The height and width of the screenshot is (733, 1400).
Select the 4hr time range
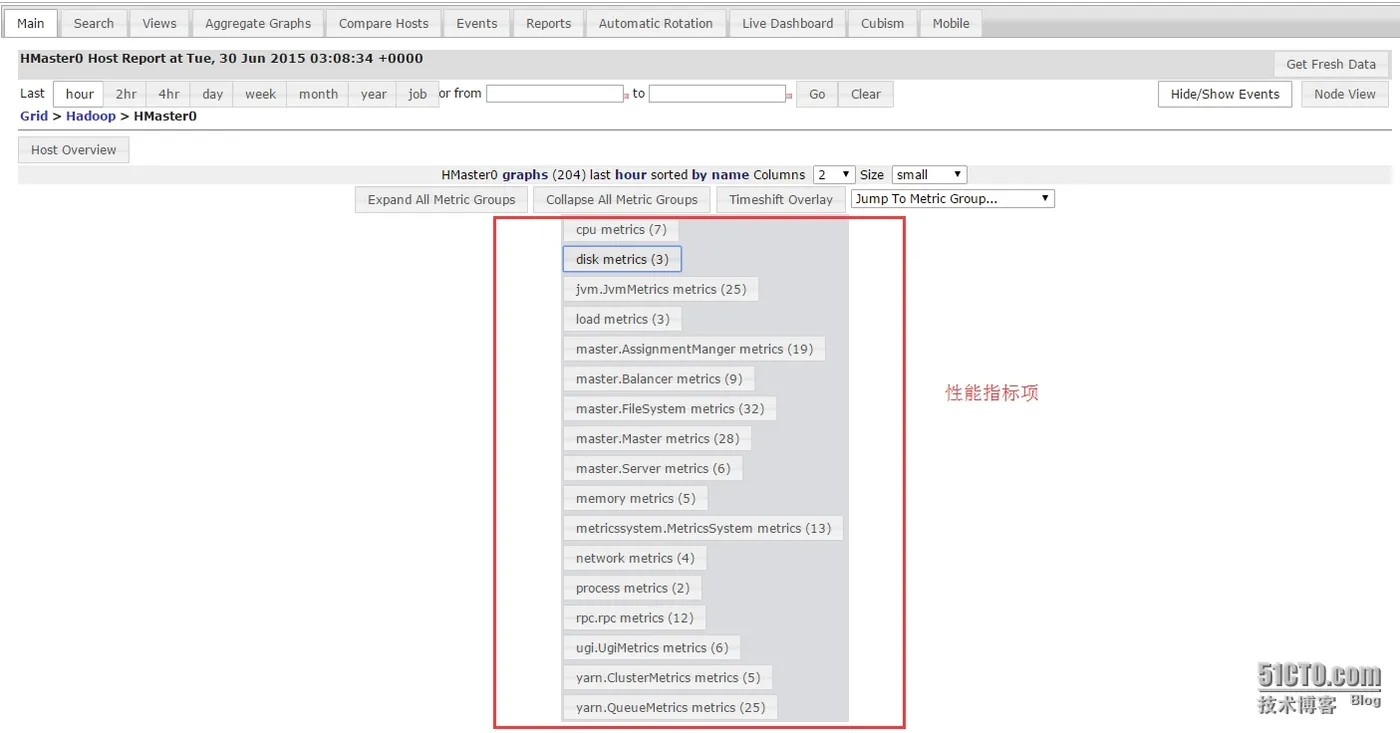point(169,94)
